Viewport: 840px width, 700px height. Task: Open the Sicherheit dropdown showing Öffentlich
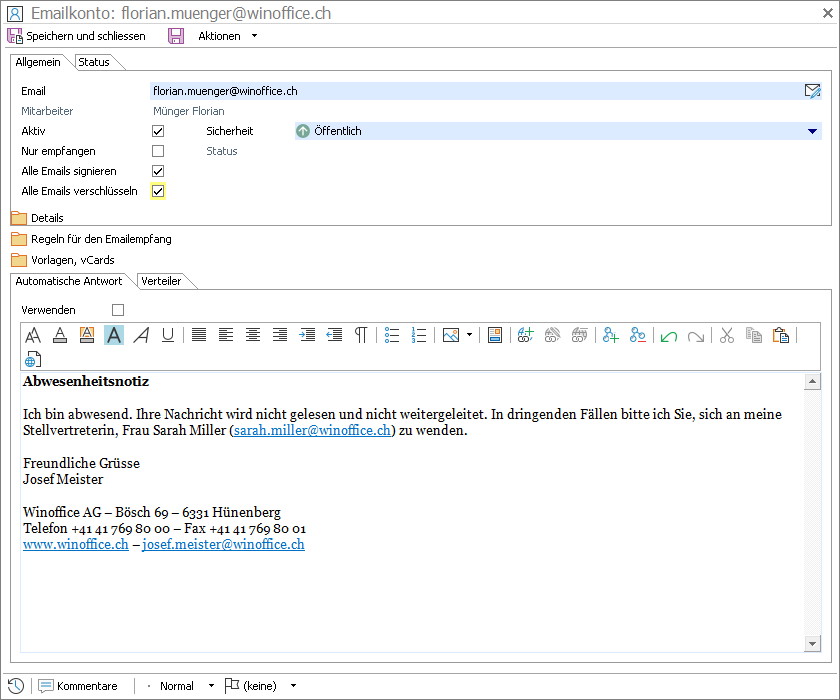pos(812,131)
